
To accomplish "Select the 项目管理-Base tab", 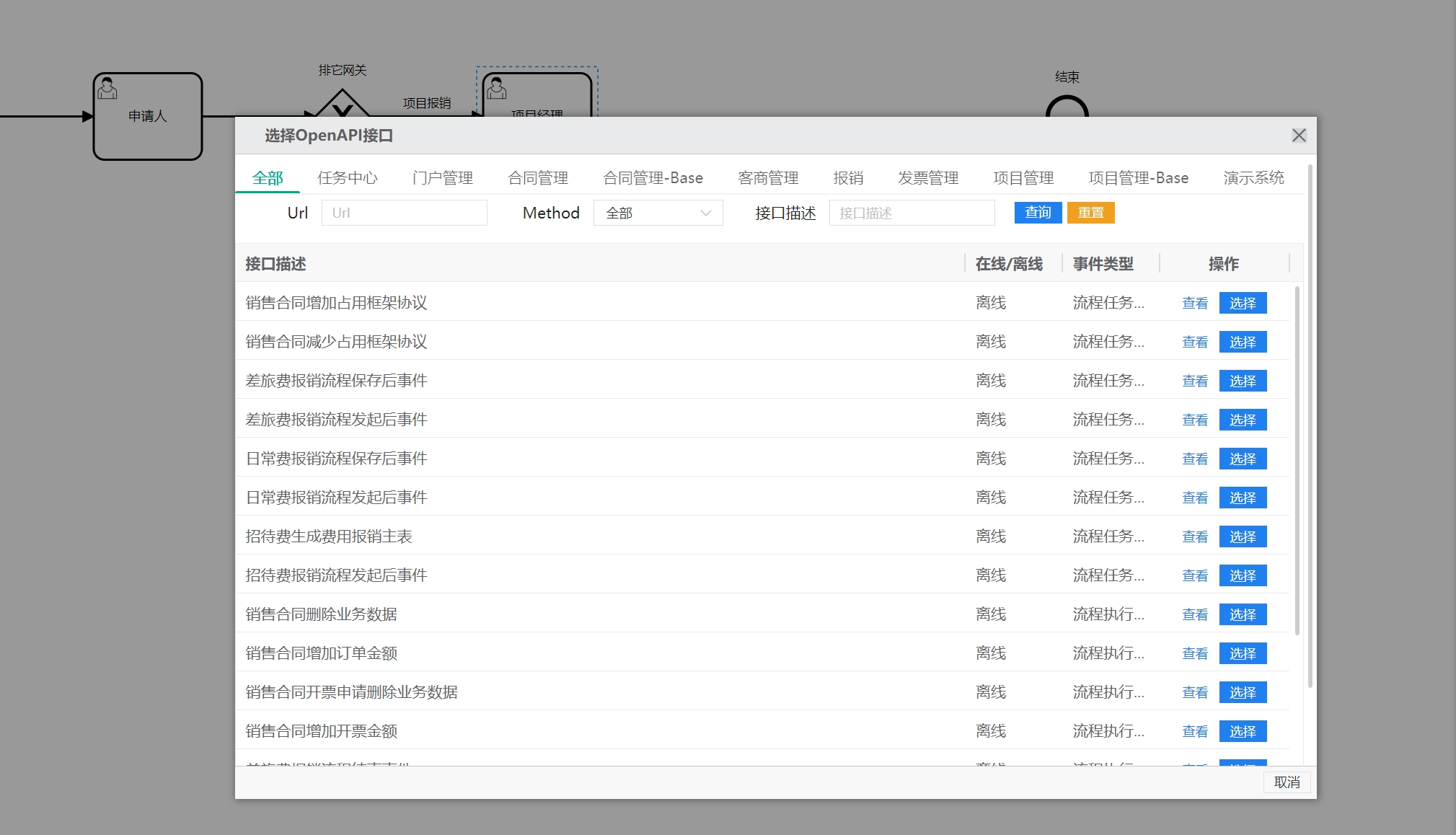I will click(1138, 178).
